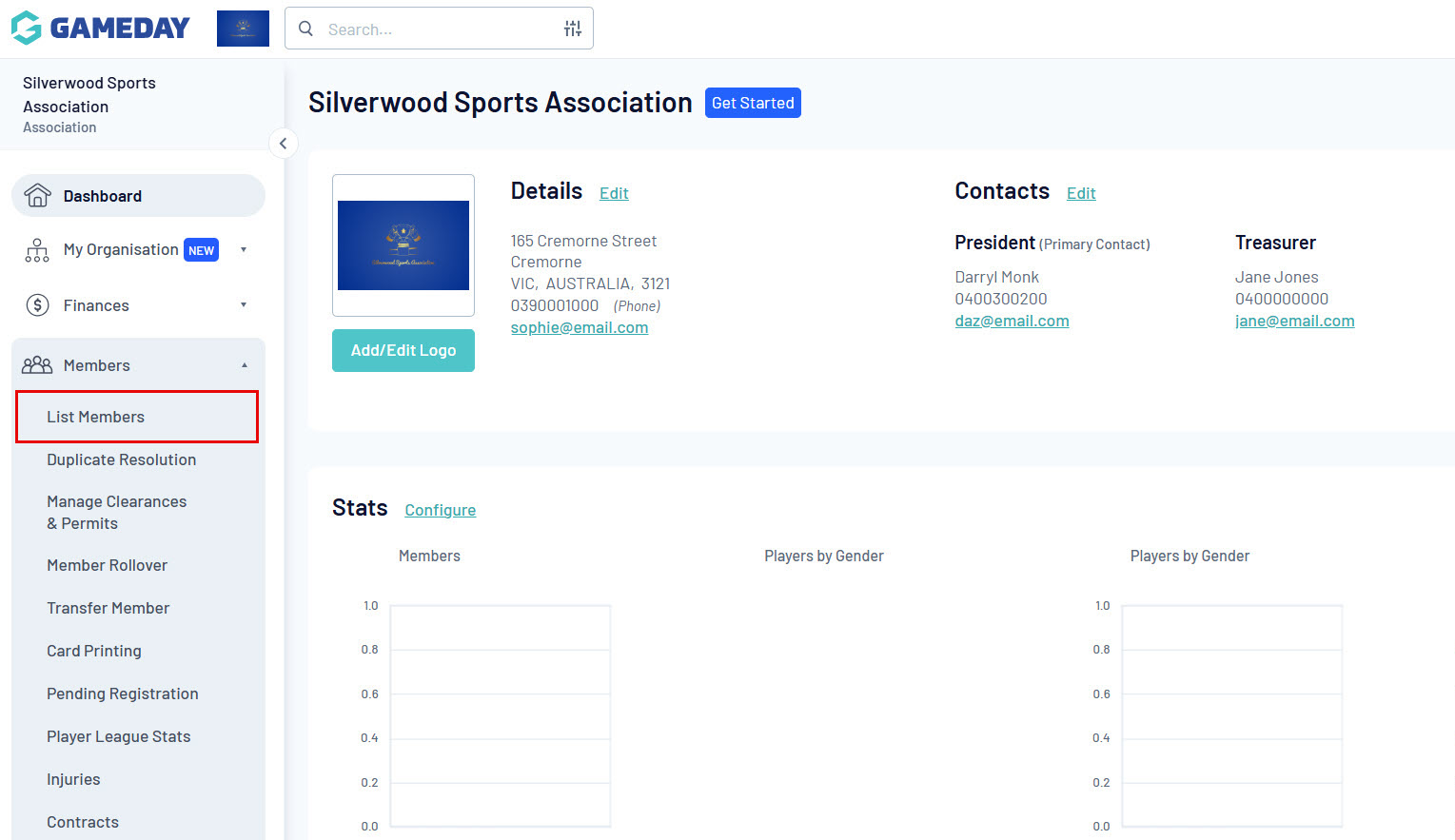Expand the My Organisation dropdown arrow
Image resolution: width=1455 pixels, height=840 pixels.
(244, 250)
